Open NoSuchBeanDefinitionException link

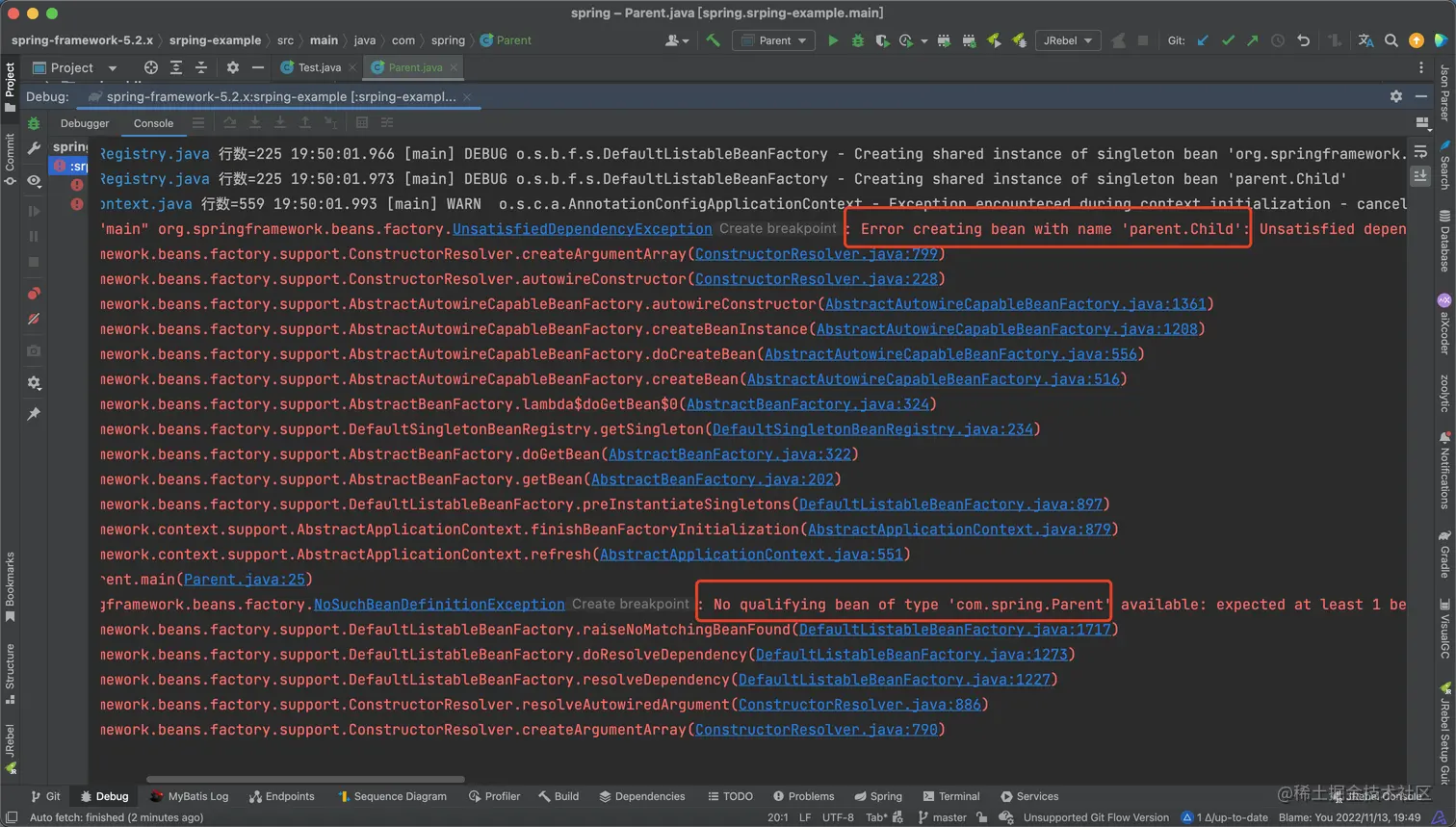pyautogui.click(x=439, y=605)
